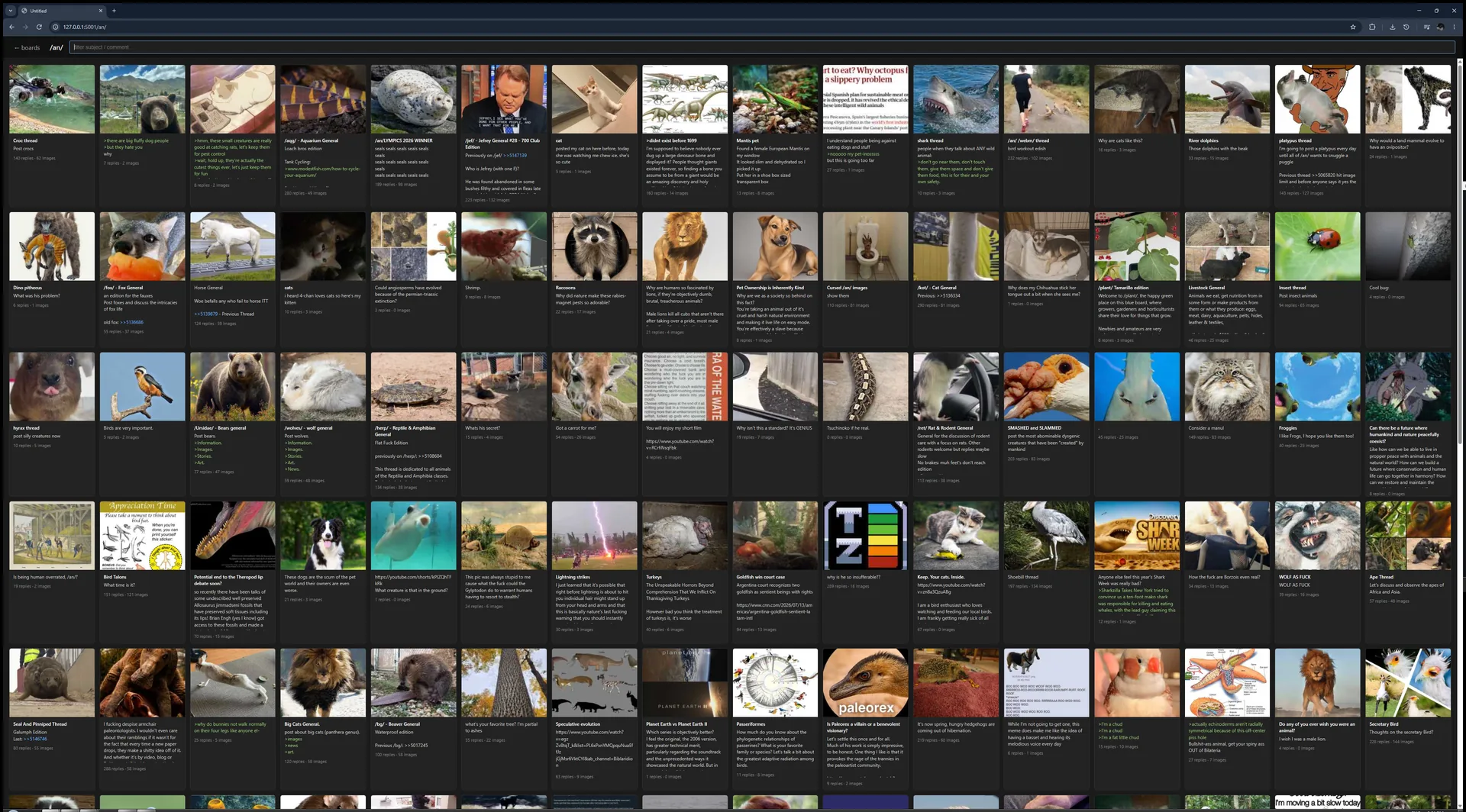Open the /herp/ Reptile & Amphibian thumbnail

point(414,387)
